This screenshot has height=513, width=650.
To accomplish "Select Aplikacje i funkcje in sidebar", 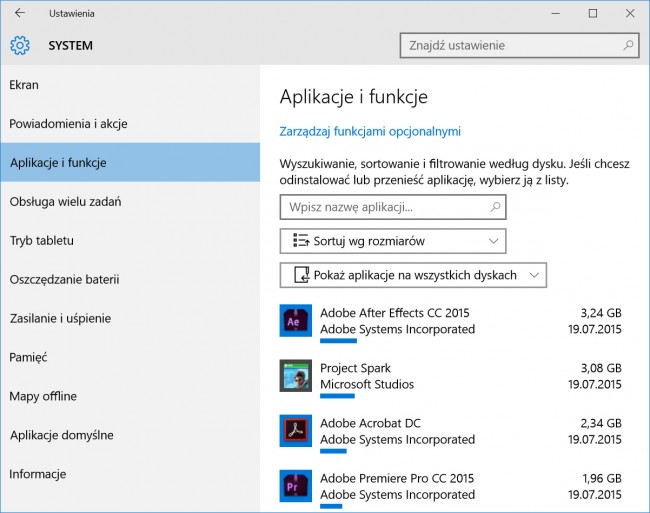I will pos(130,162).
